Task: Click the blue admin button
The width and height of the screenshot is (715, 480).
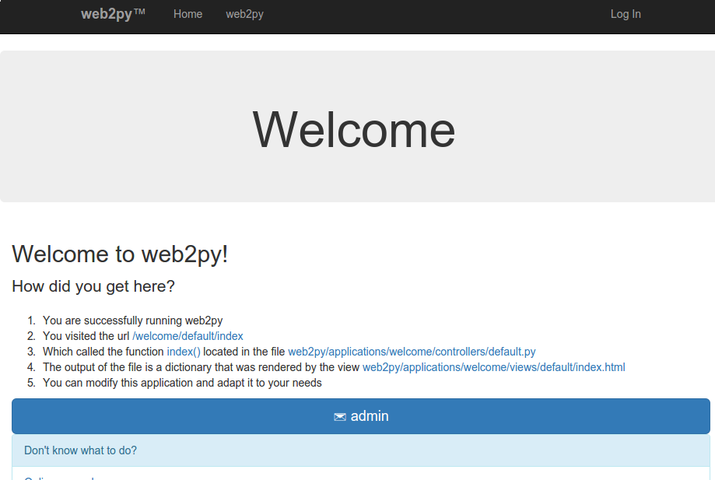Action: tap(361, 416)
